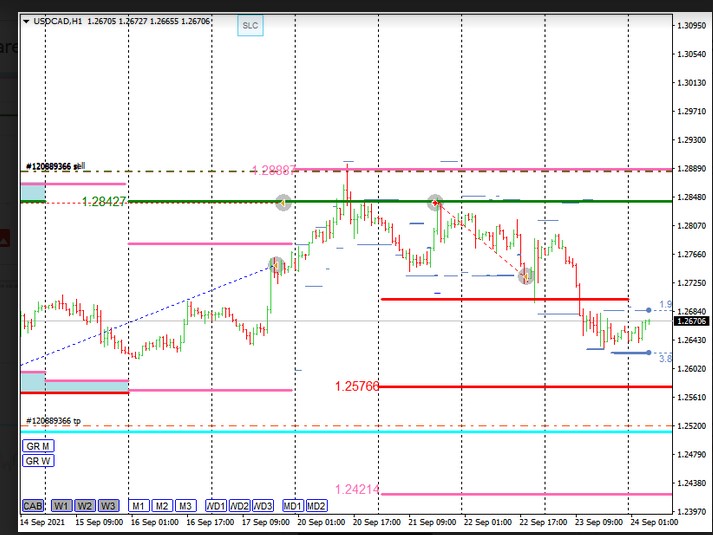Open the USDCAD,H1 chart dropdown arrow
The width and height of the screenshot is (713, 535).
coord(26,19)
